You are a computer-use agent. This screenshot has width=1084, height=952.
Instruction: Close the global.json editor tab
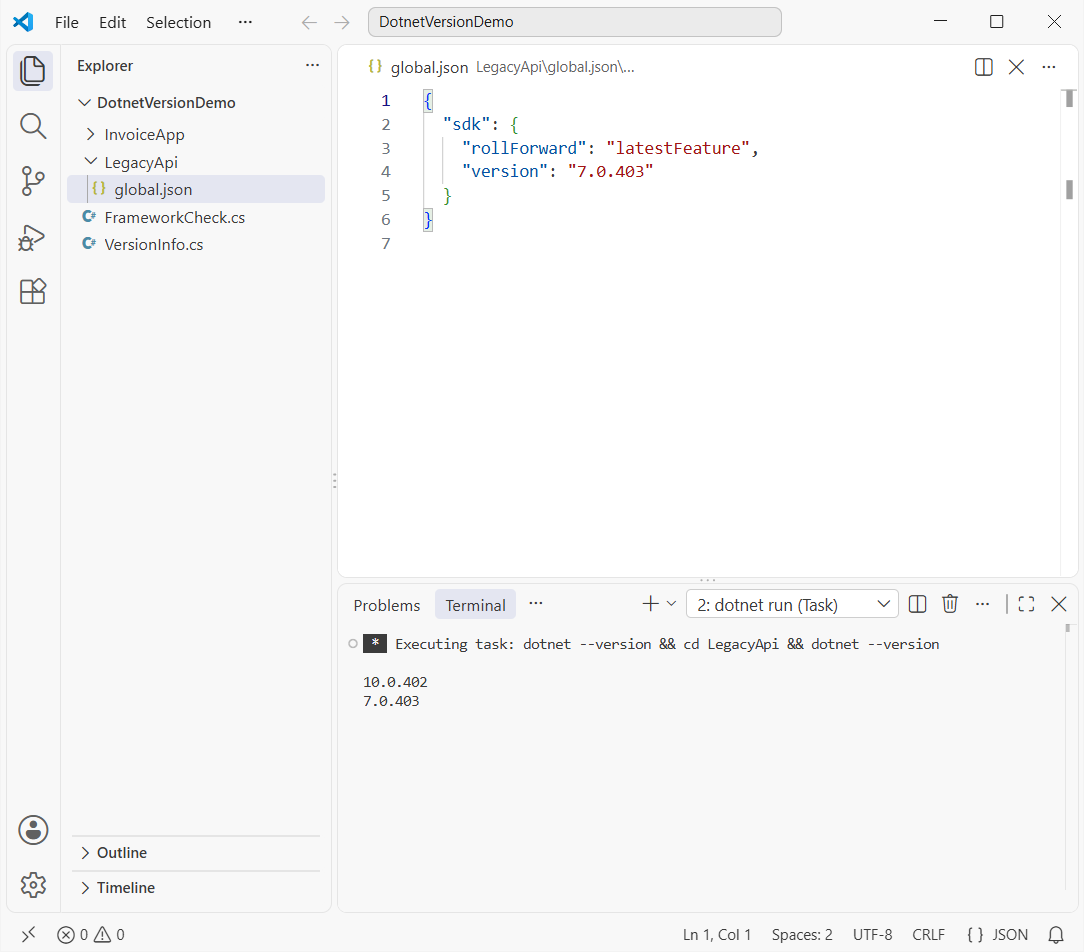point(1016,67)
